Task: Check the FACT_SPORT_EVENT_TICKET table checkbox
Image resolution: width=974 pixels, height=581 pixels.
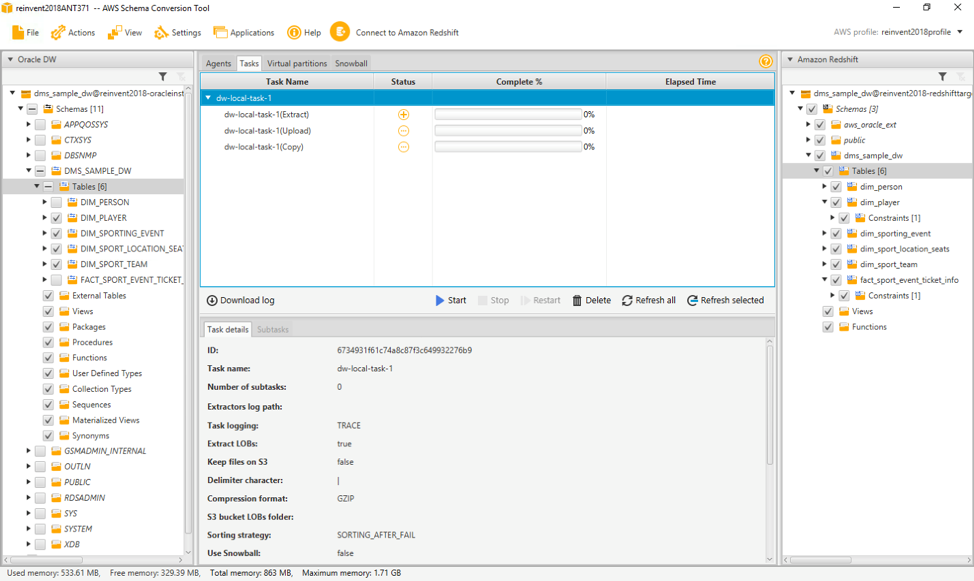Action: click(x=57, y=280)
